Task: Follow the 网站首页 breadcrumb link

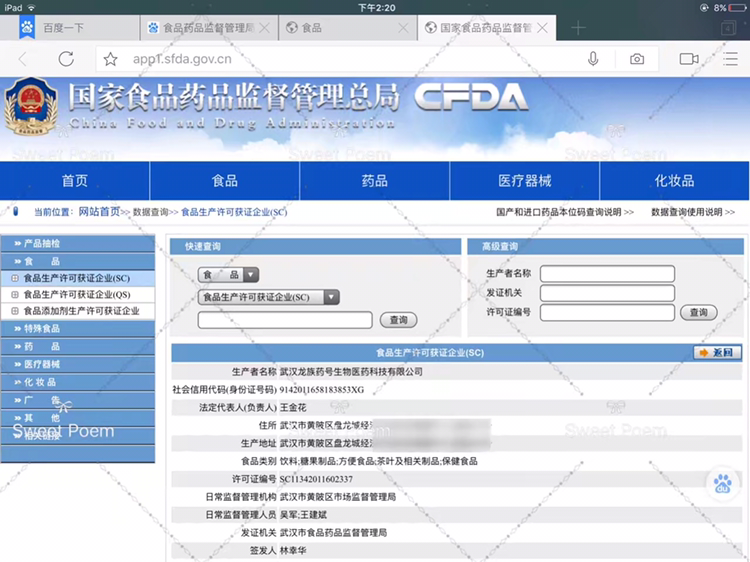Action: pos(99,212)
